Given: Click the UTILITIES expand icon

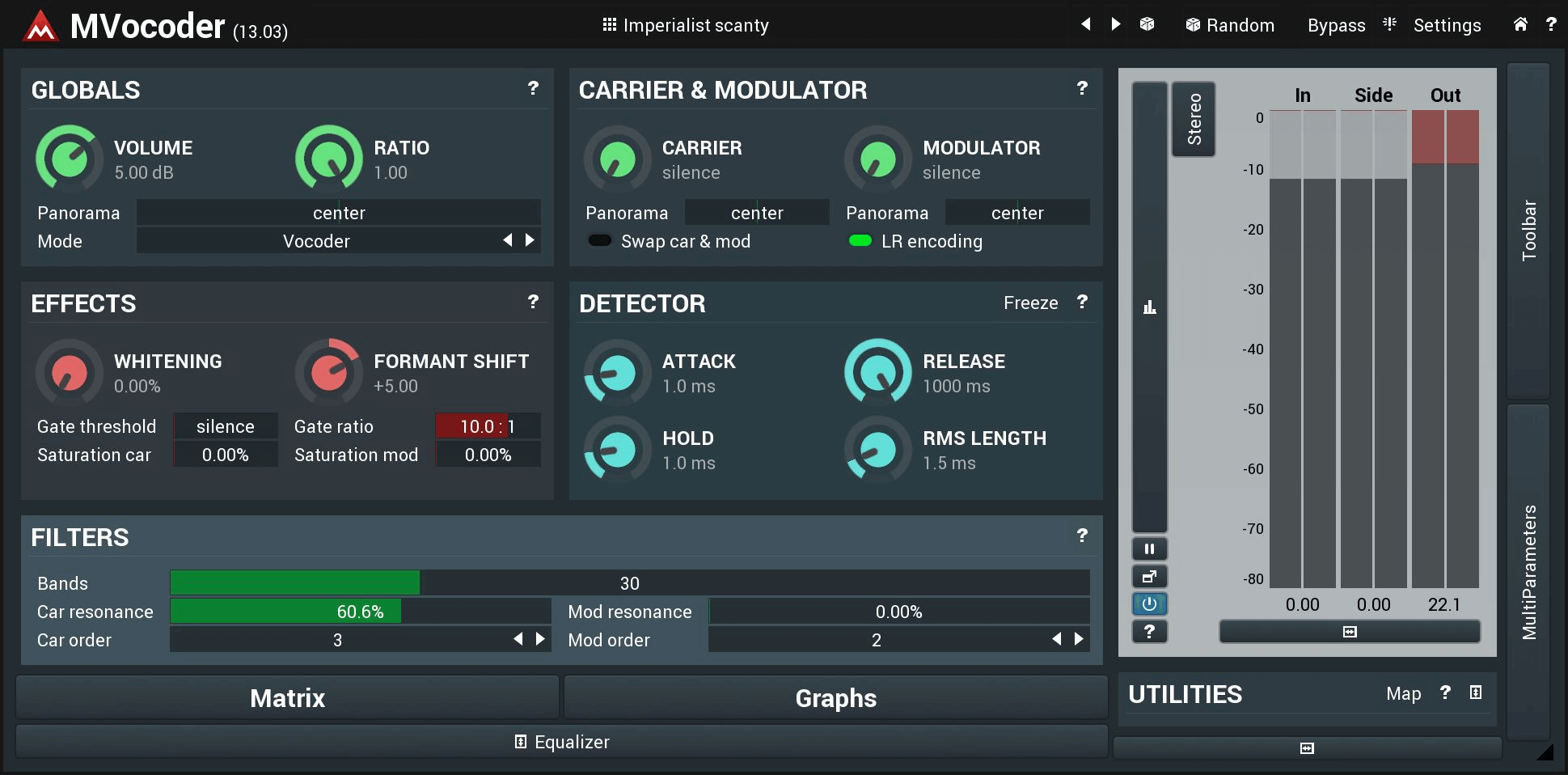Looking at the screenshot, I should tap(1476, 692).
